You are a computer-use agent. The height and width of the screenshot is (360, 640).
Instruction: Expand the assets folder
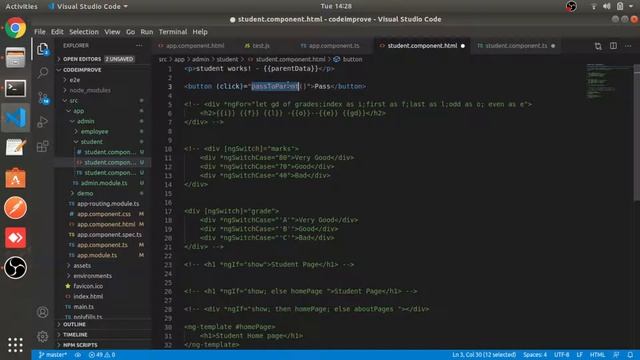[82, 265]
